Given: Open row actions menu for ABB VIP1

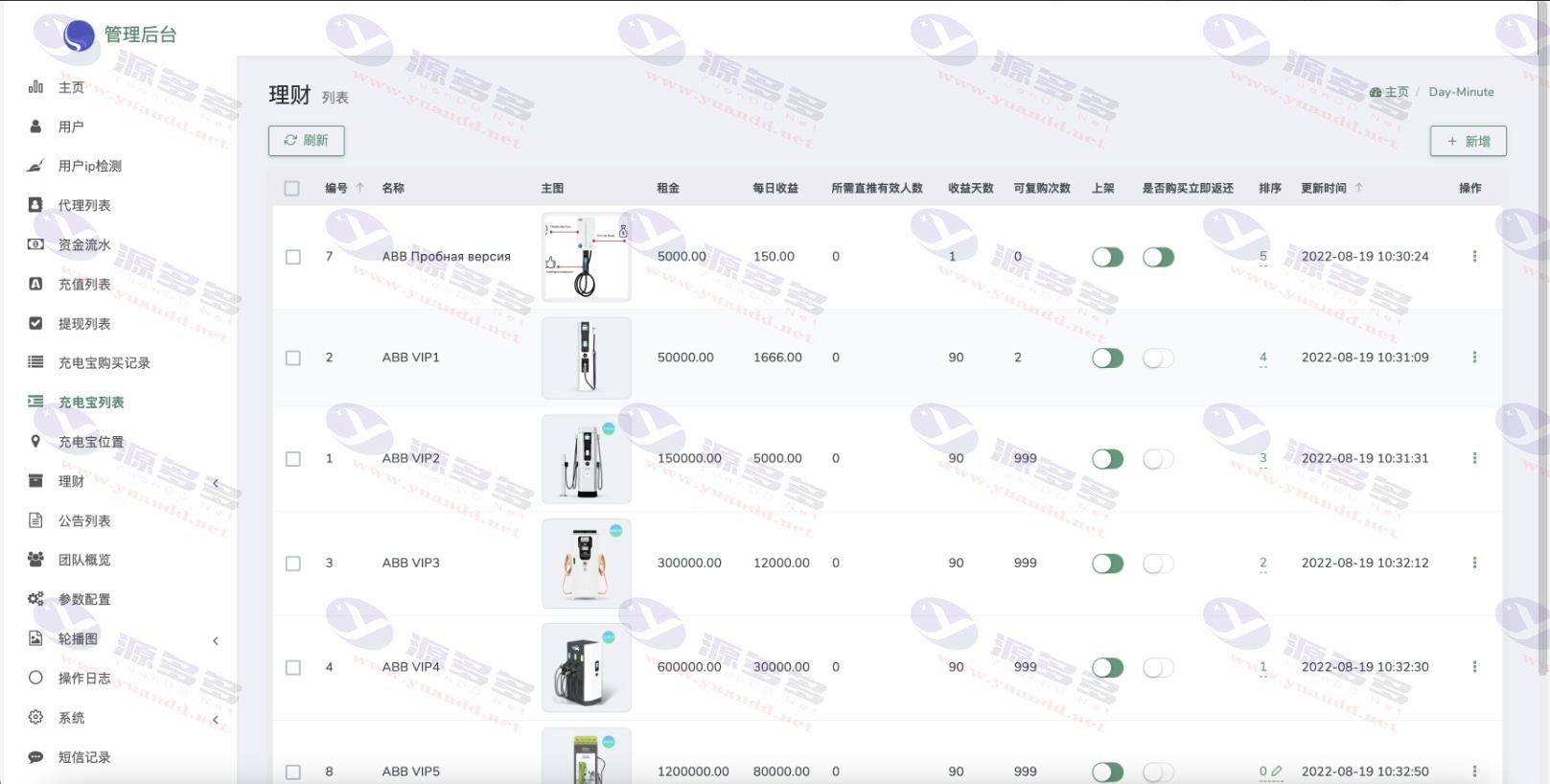Looking at the screenshot, I should pyautogui.click(x=1474, y=357).
